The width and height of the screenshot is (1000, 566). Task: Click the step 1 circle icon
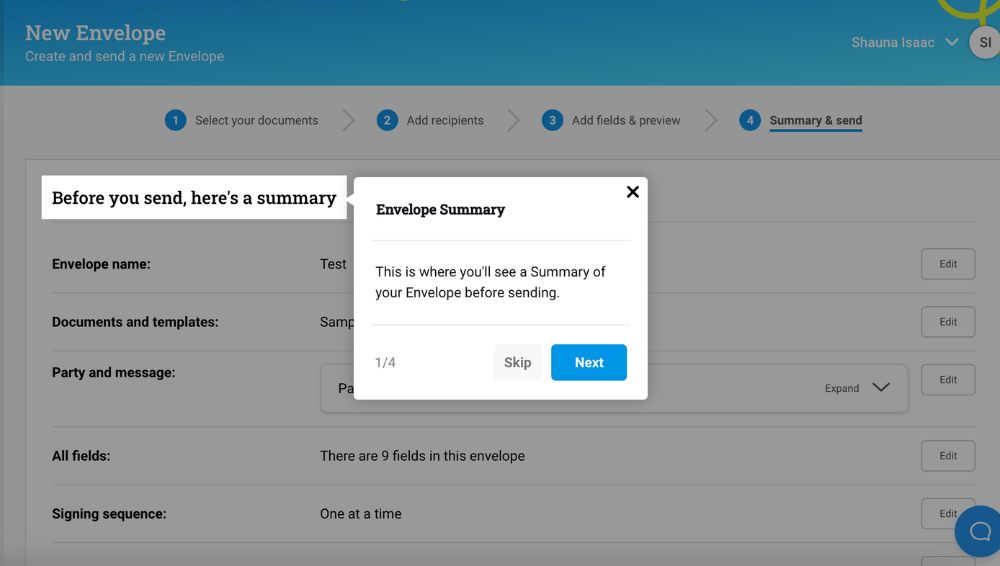point(175,120)
